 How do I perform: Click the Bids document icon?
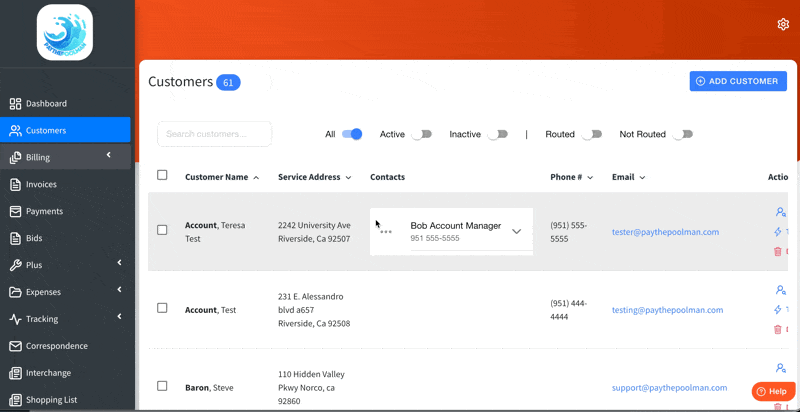pos(15,238)
